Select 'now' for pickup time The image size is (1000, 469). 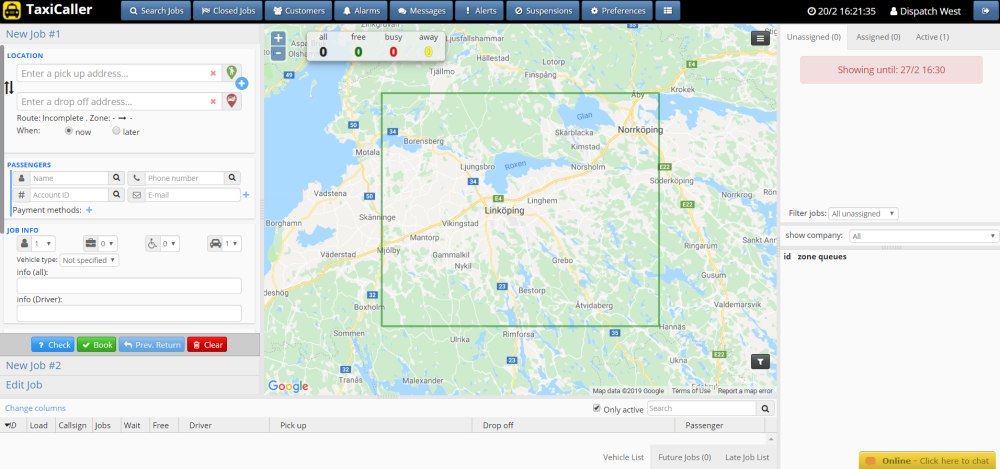69,131
